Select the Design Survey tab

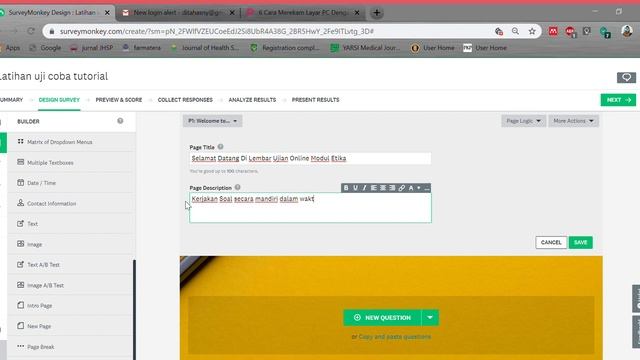tap(59, 100)
